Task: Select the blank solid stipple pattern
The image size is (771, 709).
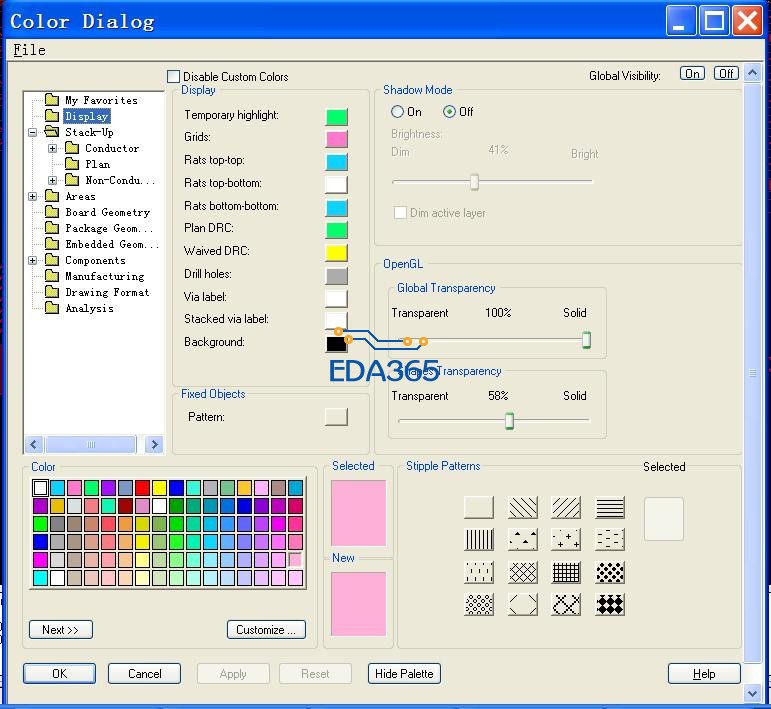Action: pyautogui.click(x=479, y=507)
